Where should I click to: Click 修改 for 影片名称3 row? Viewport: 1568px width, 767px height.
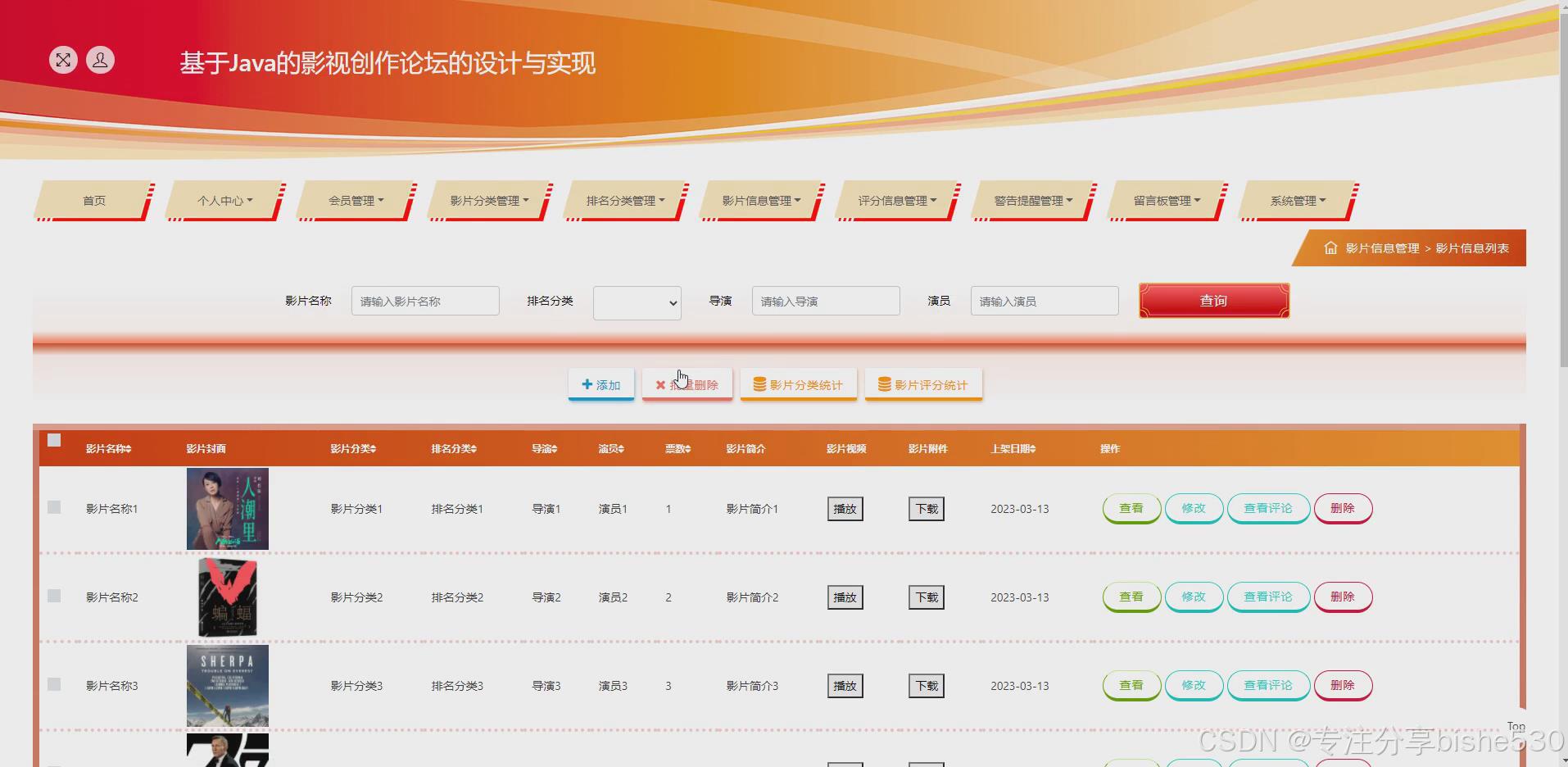pos(1194,685)
